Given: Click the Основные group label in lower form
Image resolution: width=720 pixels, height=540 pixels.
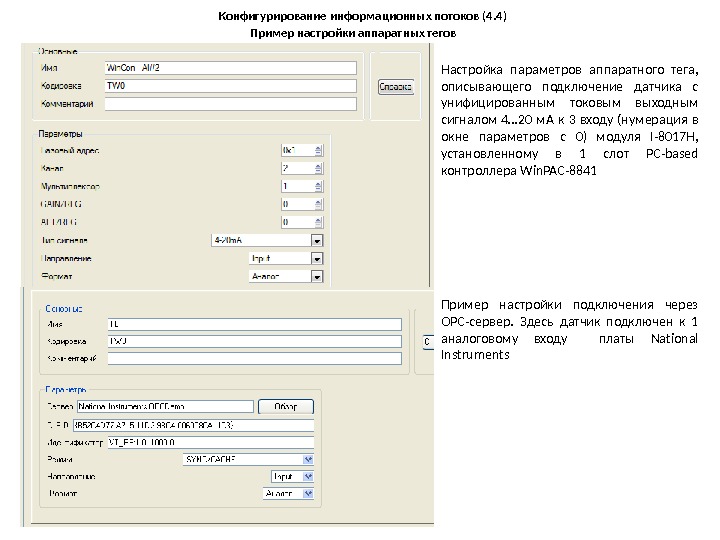Looking at the screenshot, I should 63,309.
